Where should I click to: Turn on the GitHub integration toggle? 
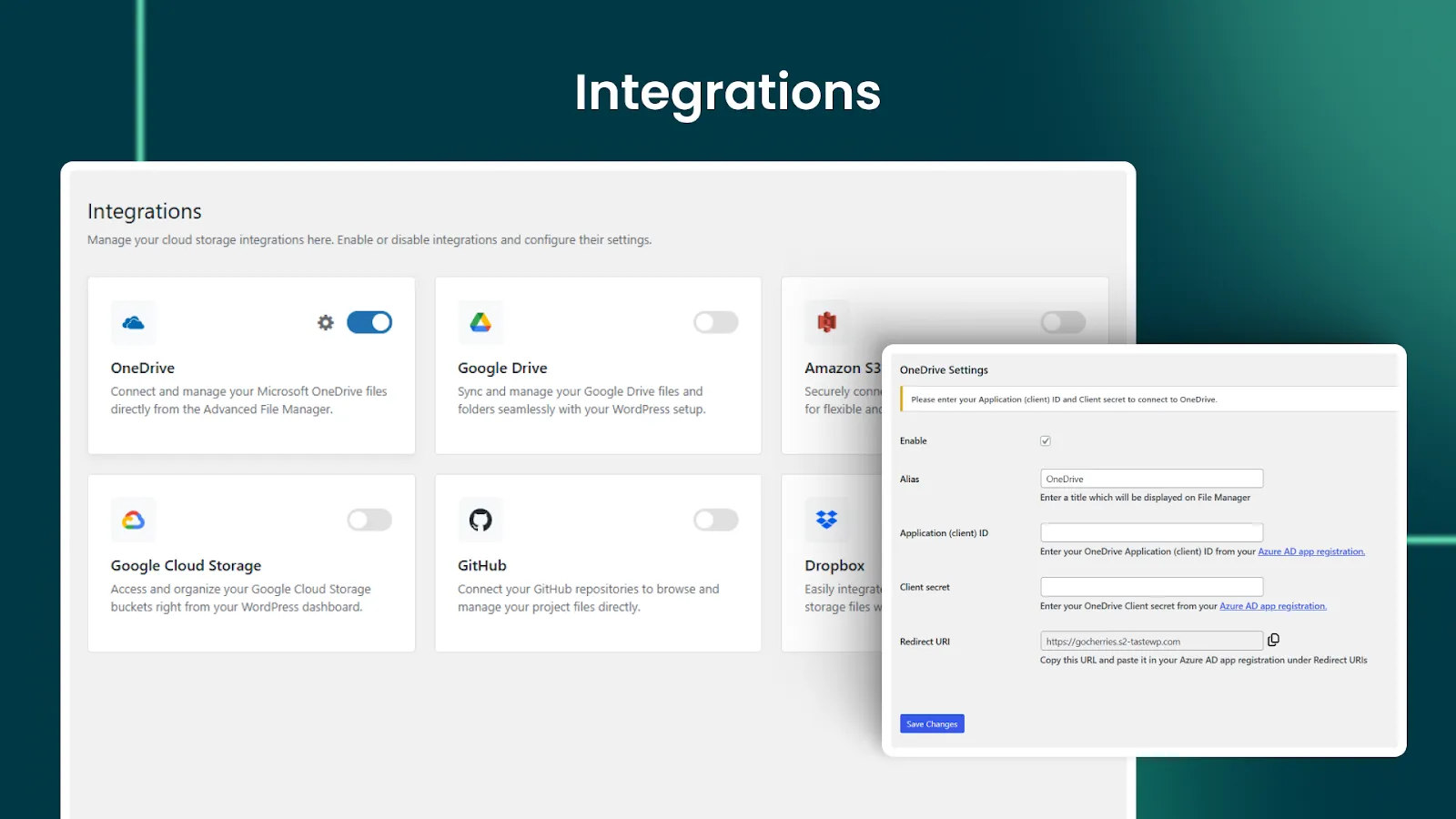(x=715, y=520)
